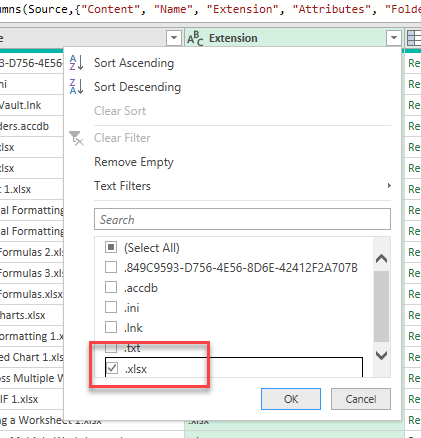Select the 'IF 1.xlsx' name cell
The image size is (421, 438).
[x=31, y=399]
